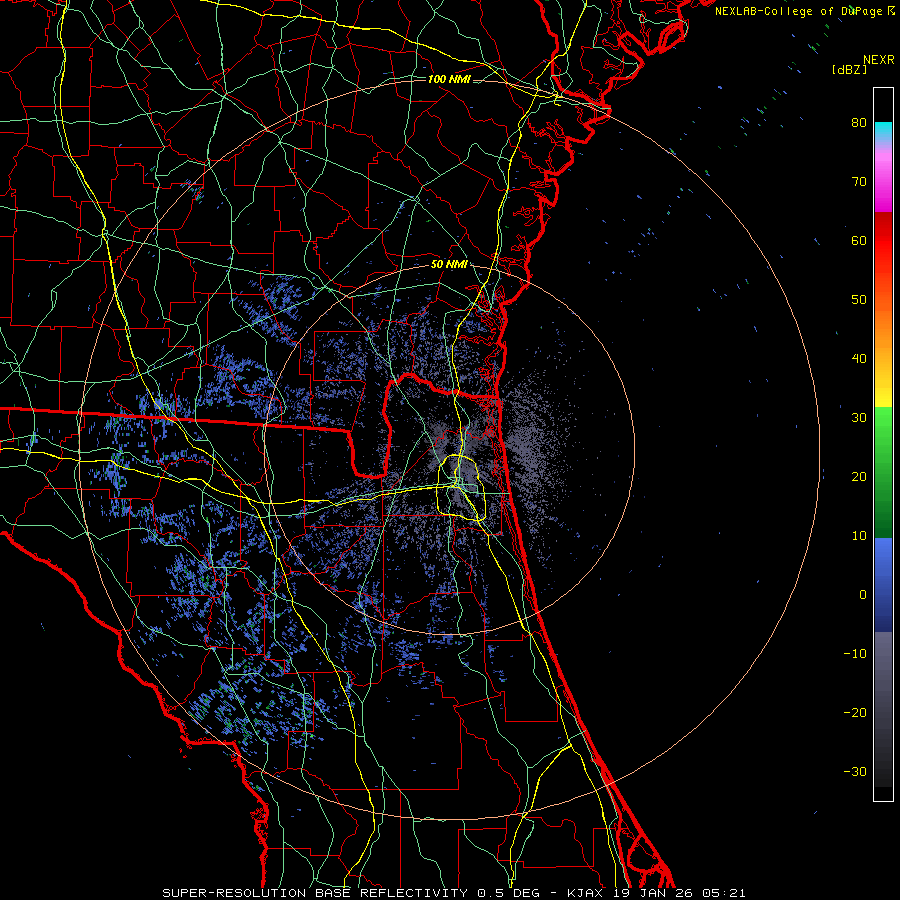Click the blue segment of the reflectivity color bar
This screenshot has height=900, width=900.
tap(883, 585)
